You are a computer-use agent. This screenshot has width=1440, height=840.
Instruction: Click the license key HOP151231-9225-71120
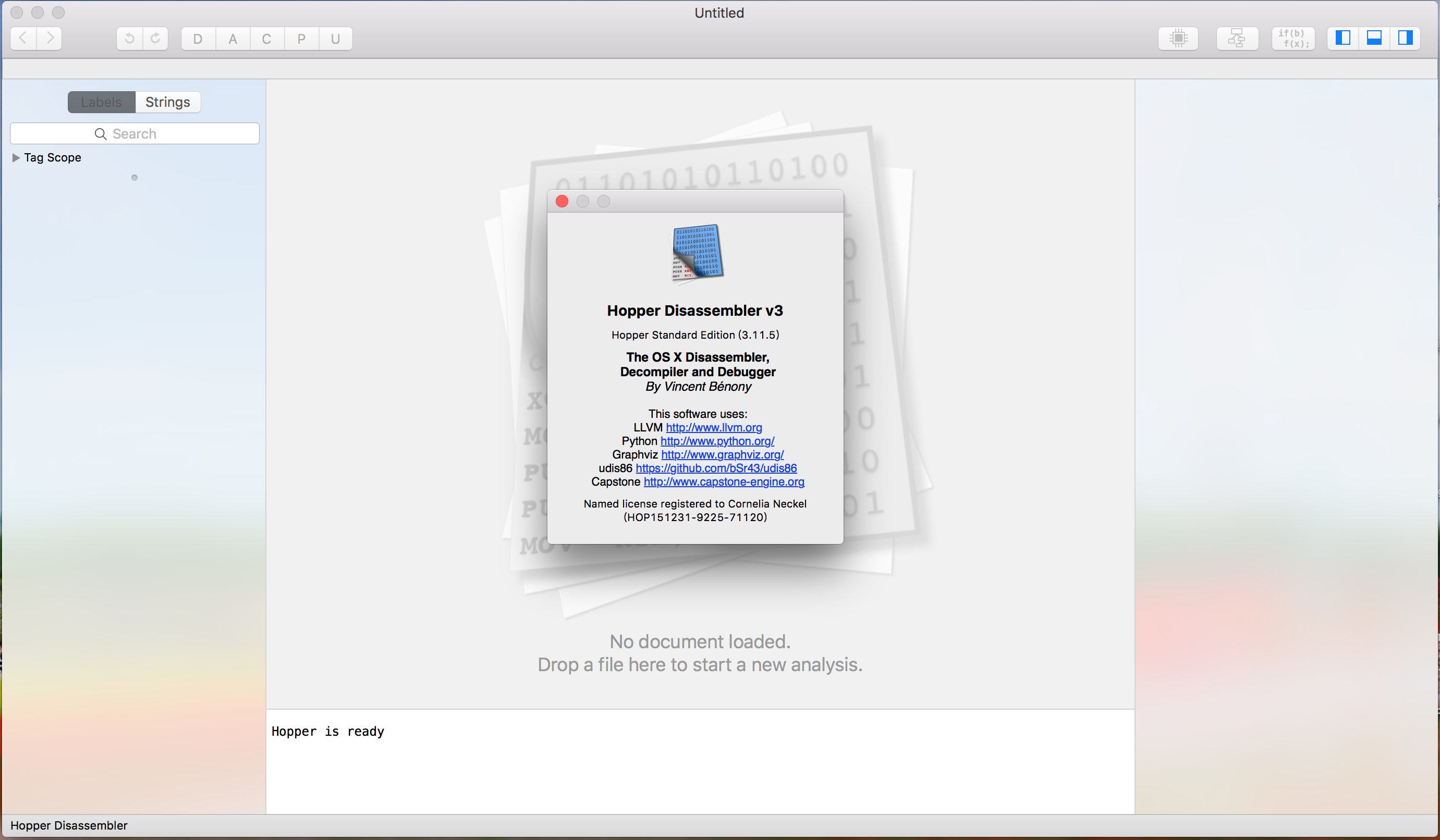695,517
